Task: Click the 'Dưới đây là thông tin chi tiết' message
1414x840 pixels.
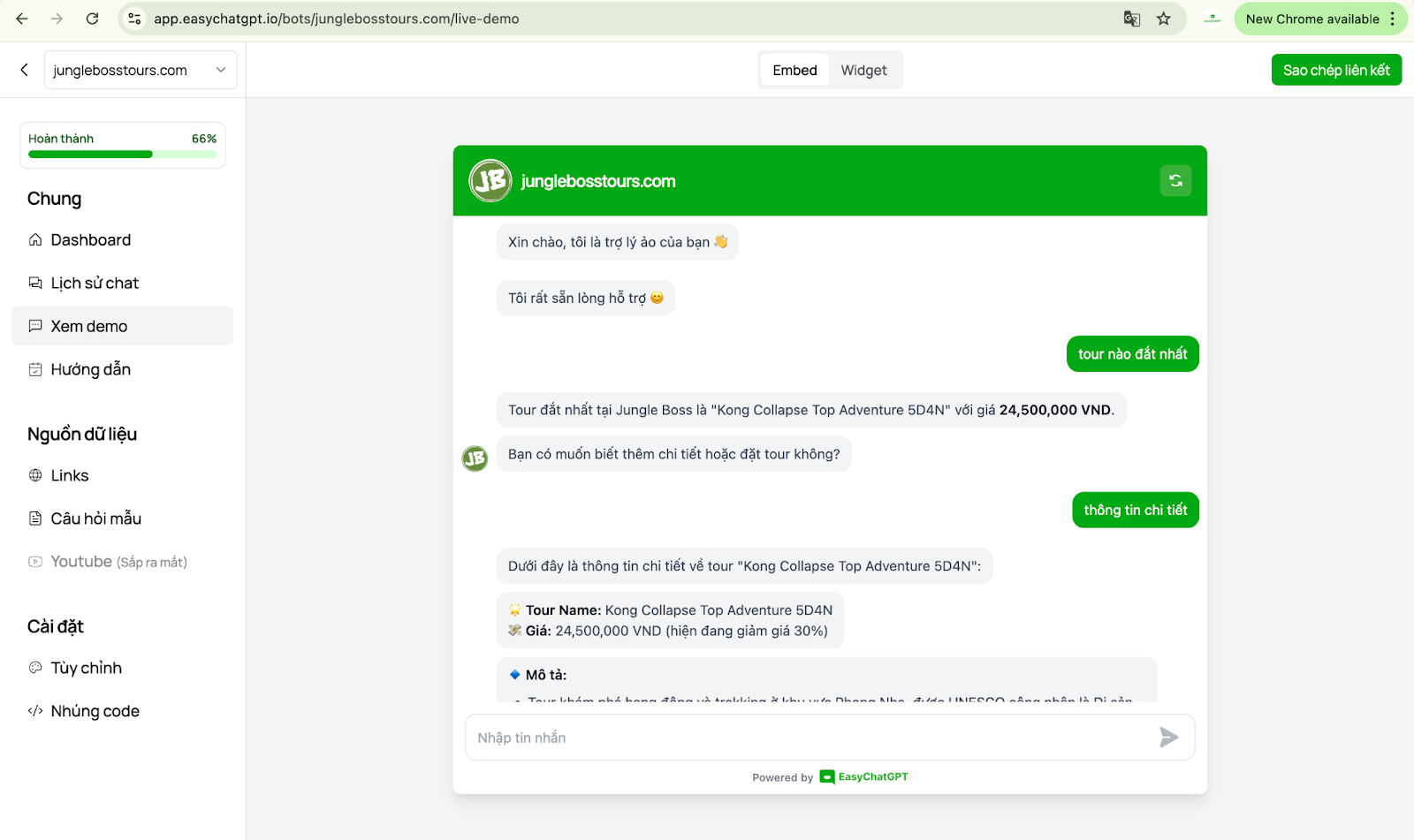Action: [x=744, y=566]
